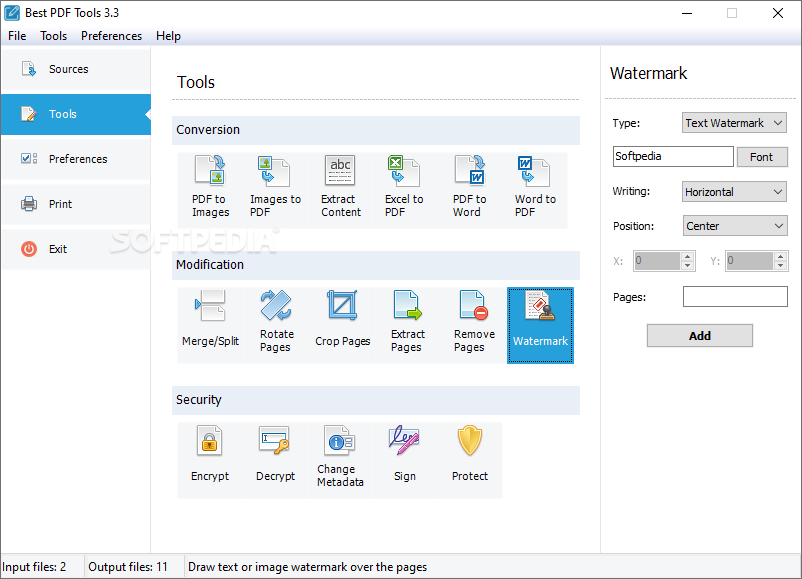
Task: Click the Font button
Action: 762,157
